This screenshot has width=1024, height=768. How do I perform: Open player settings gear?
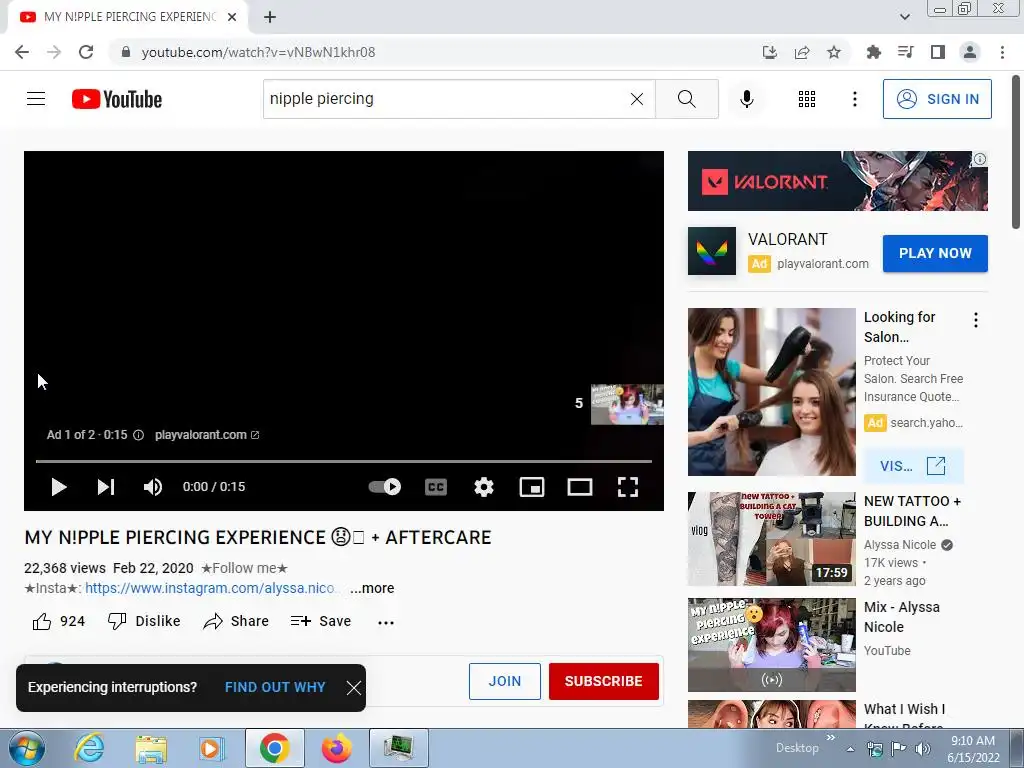(x=484, y=487)
